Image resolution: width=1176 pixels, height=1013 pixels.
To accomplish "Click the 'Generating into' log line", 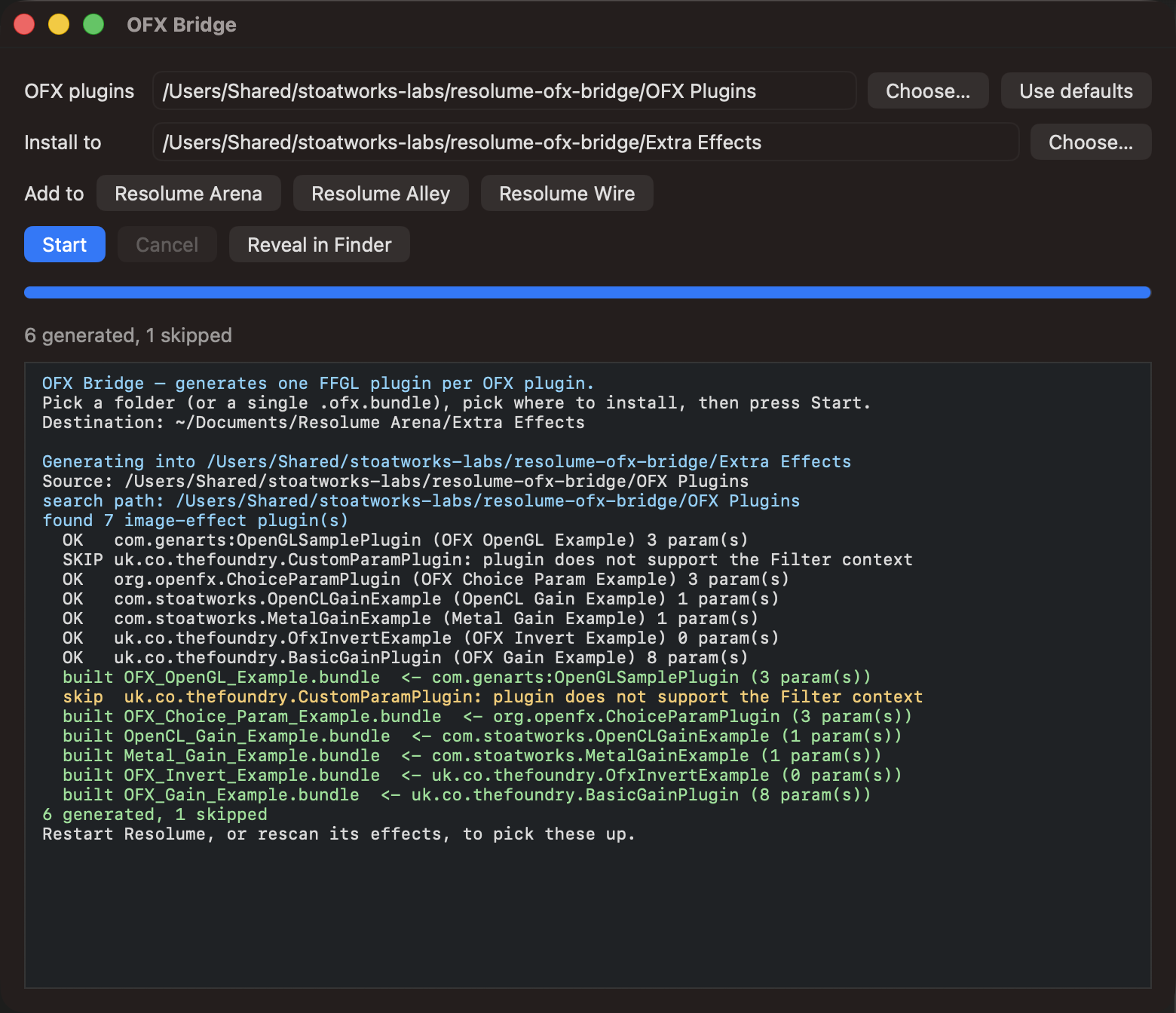I will 446,461.
